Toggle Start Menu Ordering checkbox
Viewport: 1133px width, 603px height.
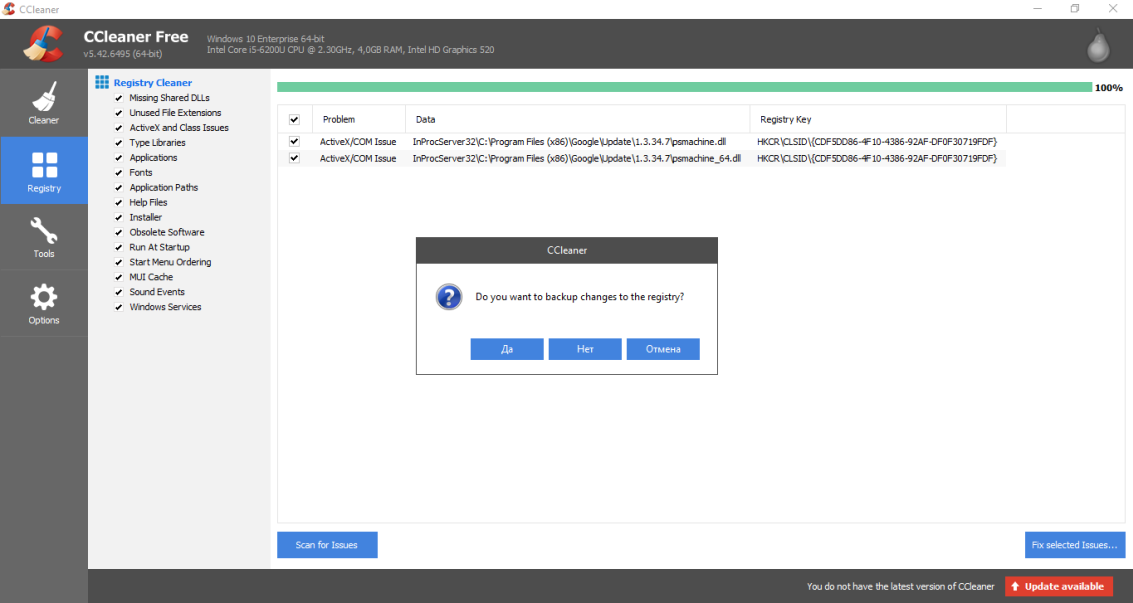[x=119, y=262]
